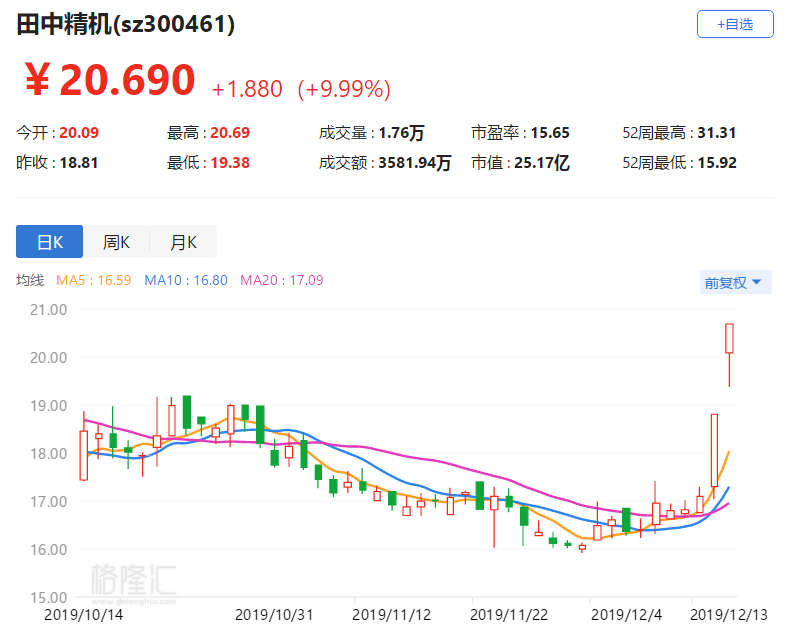Click the 最高 value 20.69
Image resolution: width=800 pixels, height=628 pixels.
230,133
